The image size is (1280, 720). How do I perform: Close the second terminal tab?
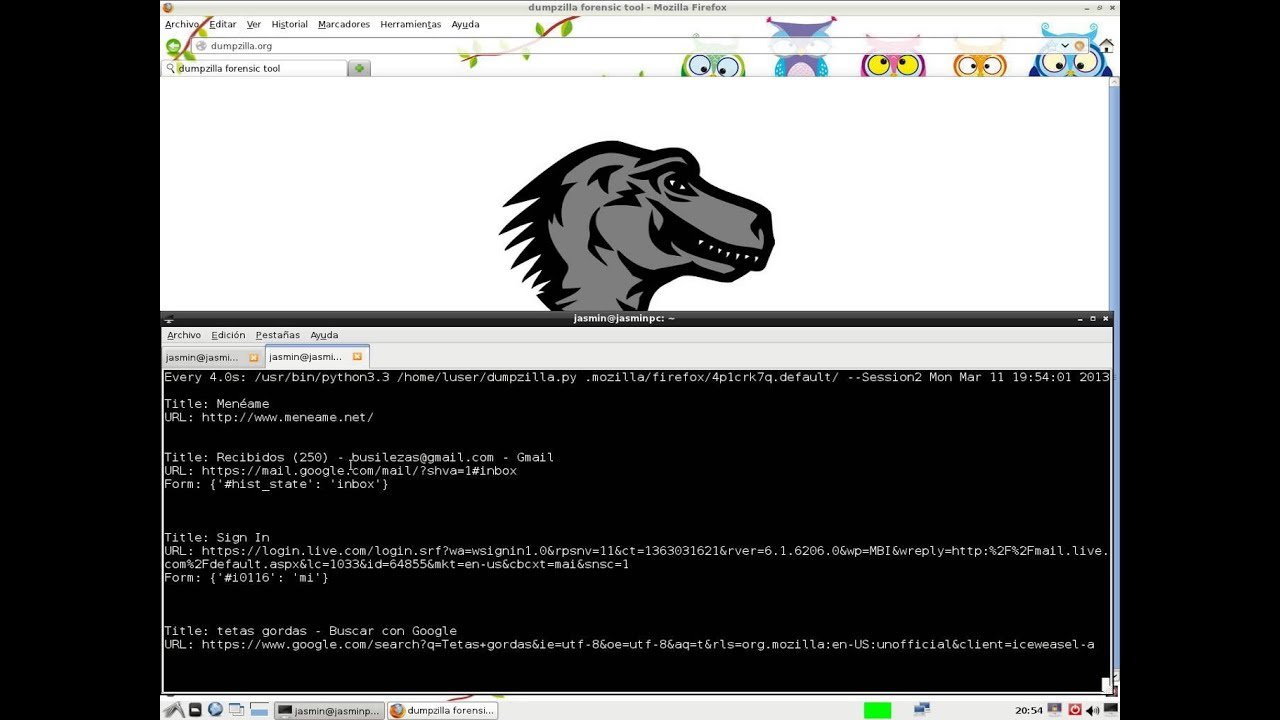[x=357, y=356]
